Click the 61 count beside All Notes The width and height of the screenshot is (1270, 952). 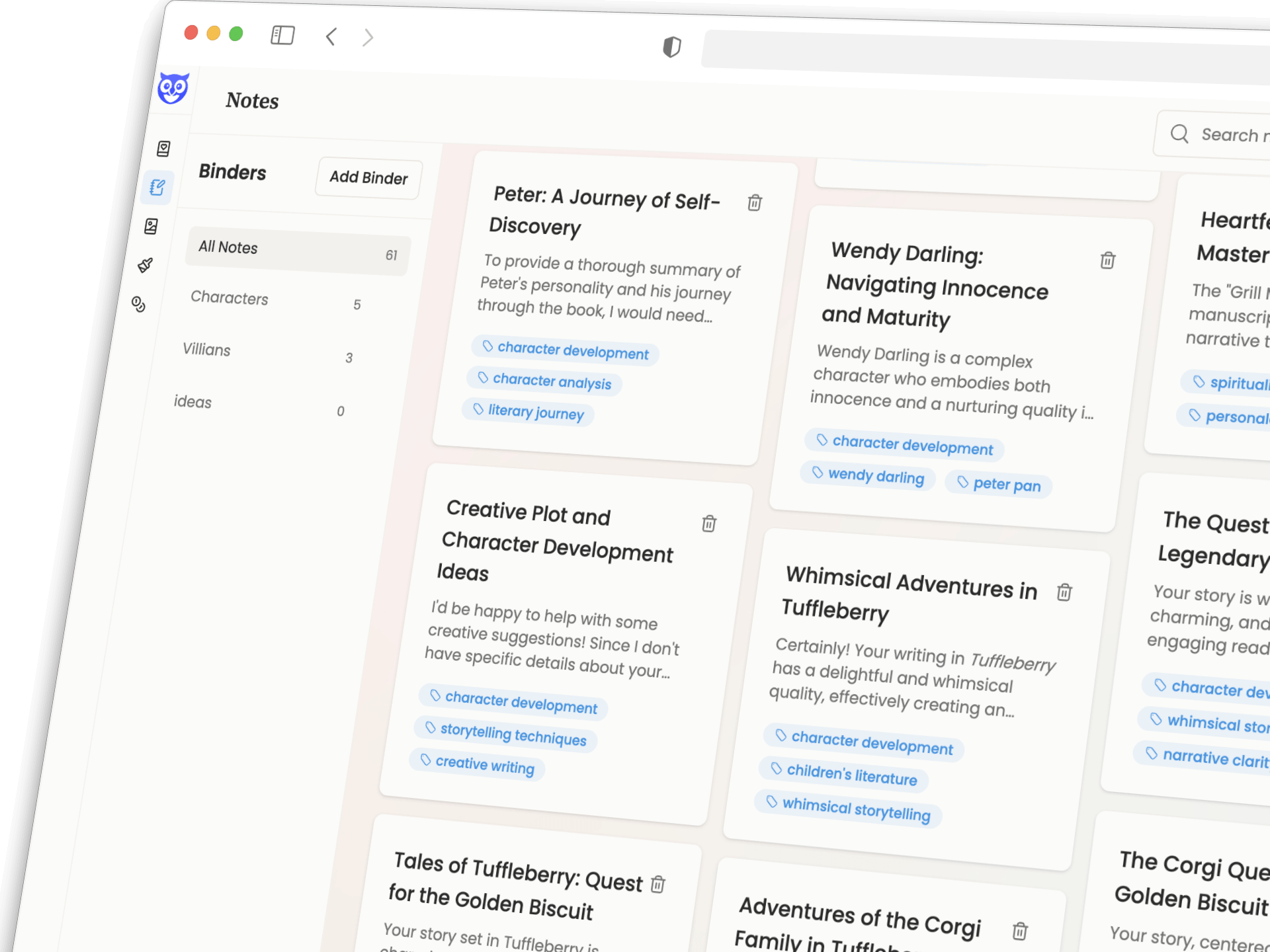pos(392,255)
